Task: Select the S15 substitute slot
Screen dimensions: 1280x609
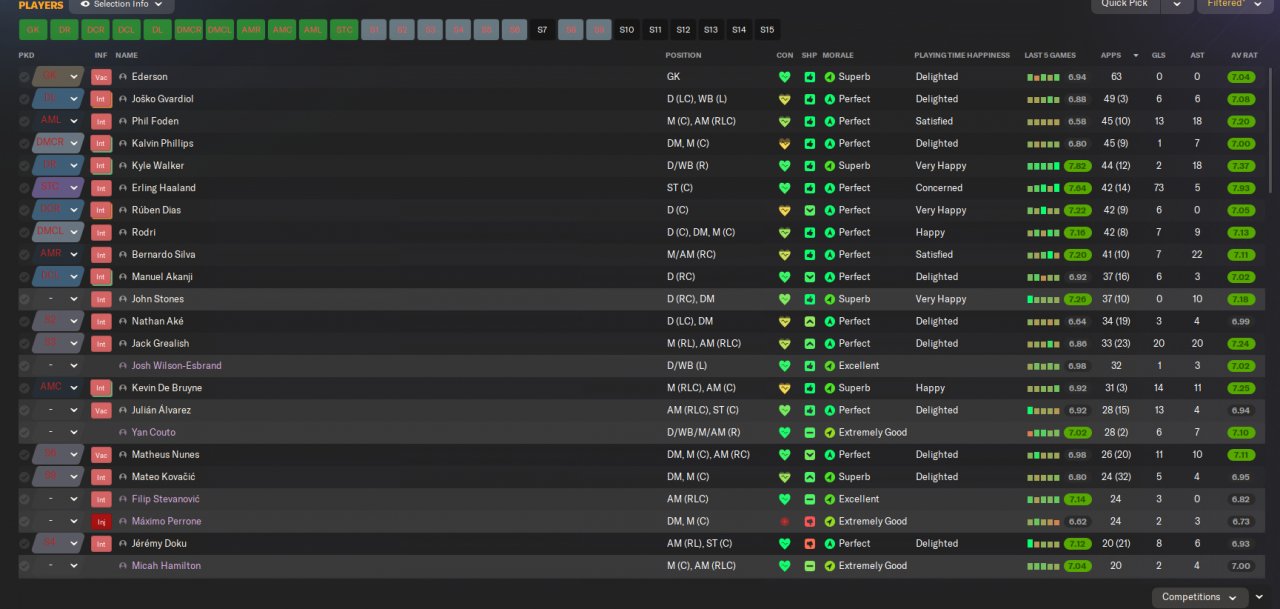Action: point(767,30)
